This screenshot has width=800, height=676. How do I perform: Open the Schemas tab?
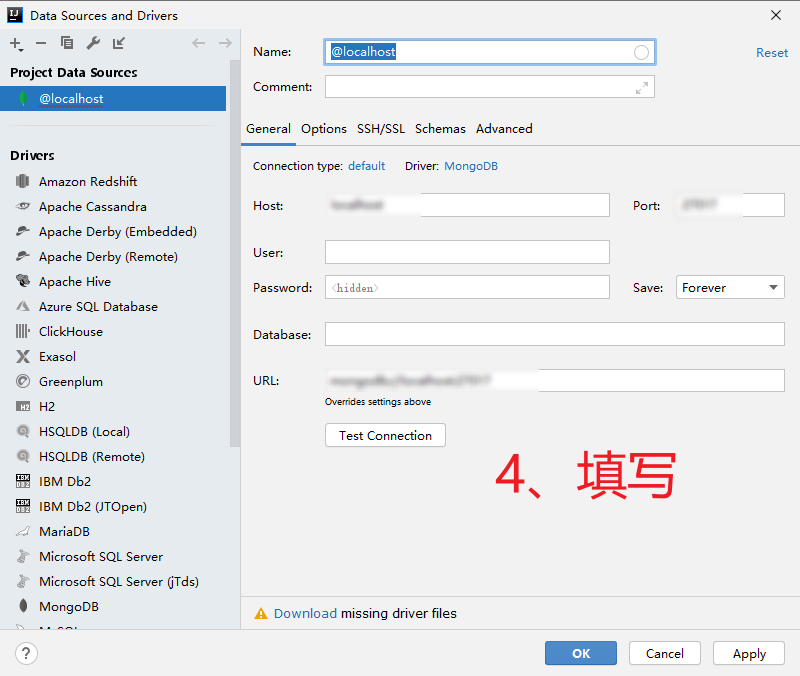pos(440,129)
